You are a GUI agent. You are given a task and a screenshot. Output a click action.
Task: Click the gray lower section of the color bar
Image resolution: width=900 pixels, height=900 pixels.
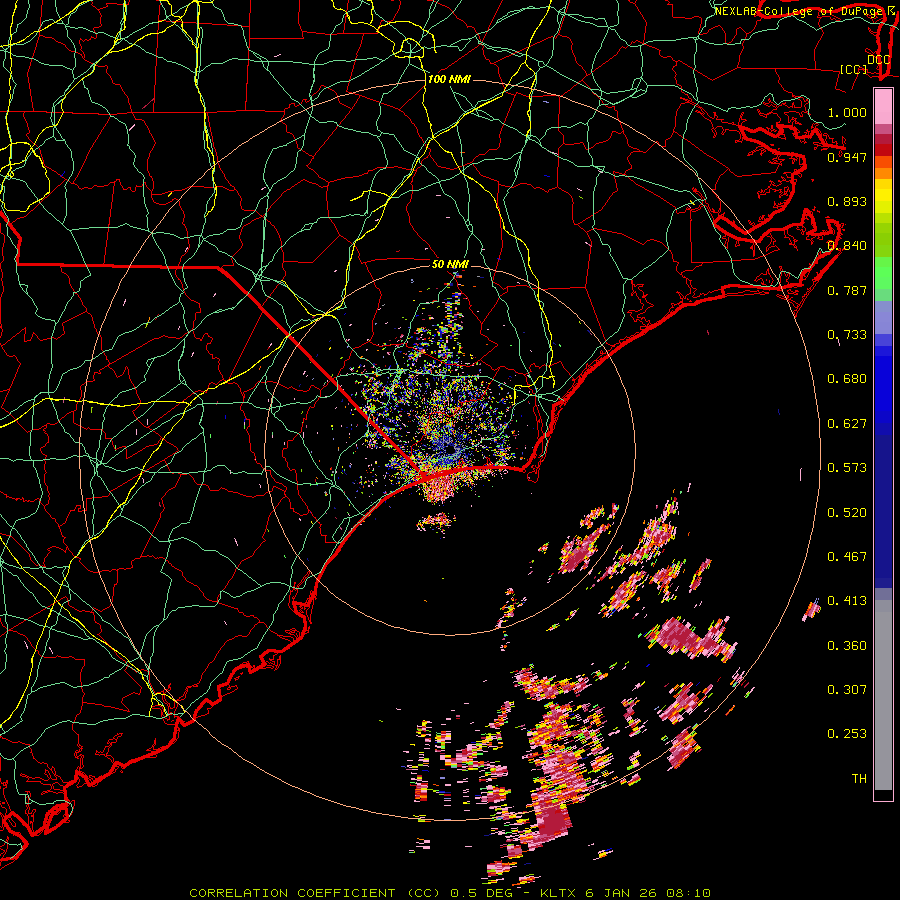(883, 695)
